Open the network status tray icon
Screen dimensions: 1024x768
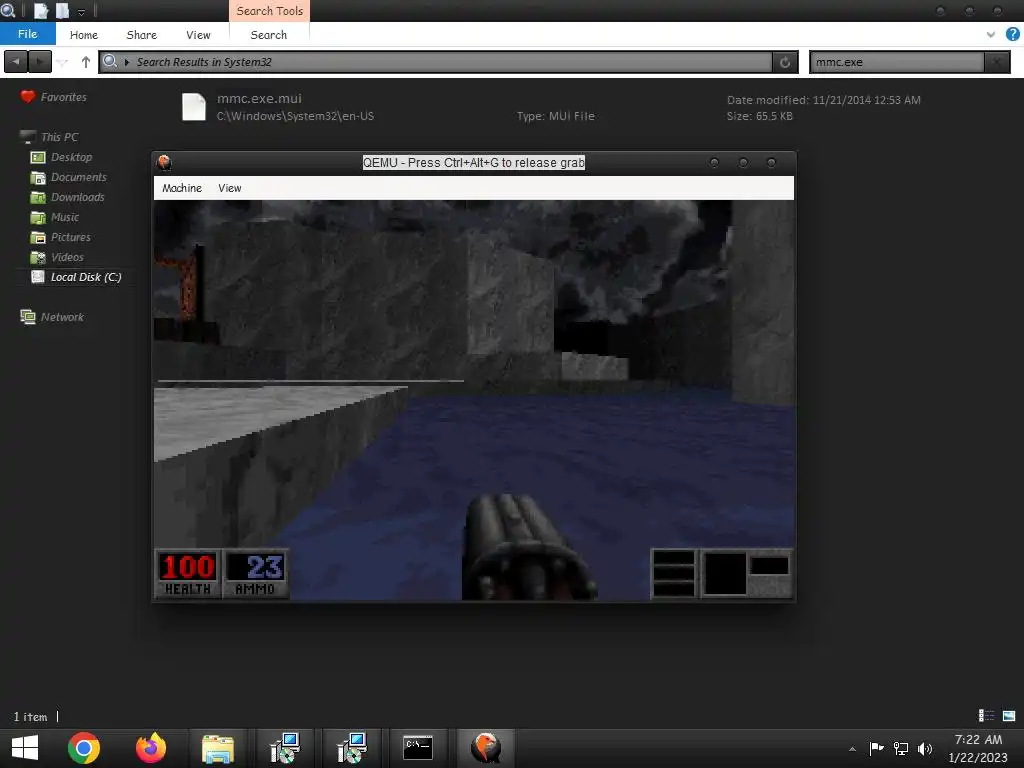tap(901, 748)
